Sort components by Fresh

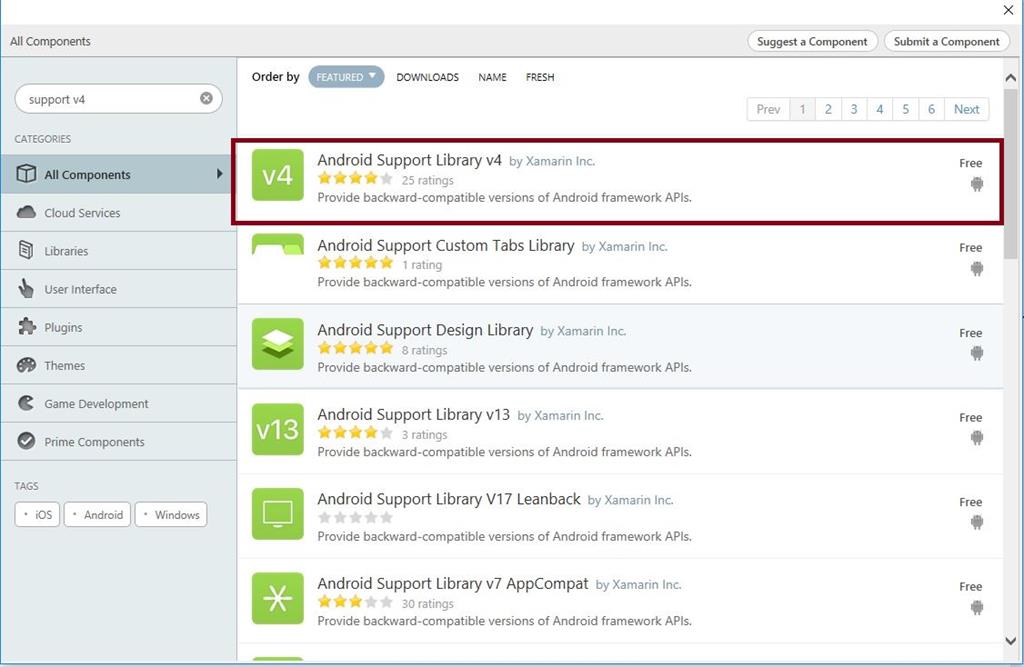pos(540,77)
